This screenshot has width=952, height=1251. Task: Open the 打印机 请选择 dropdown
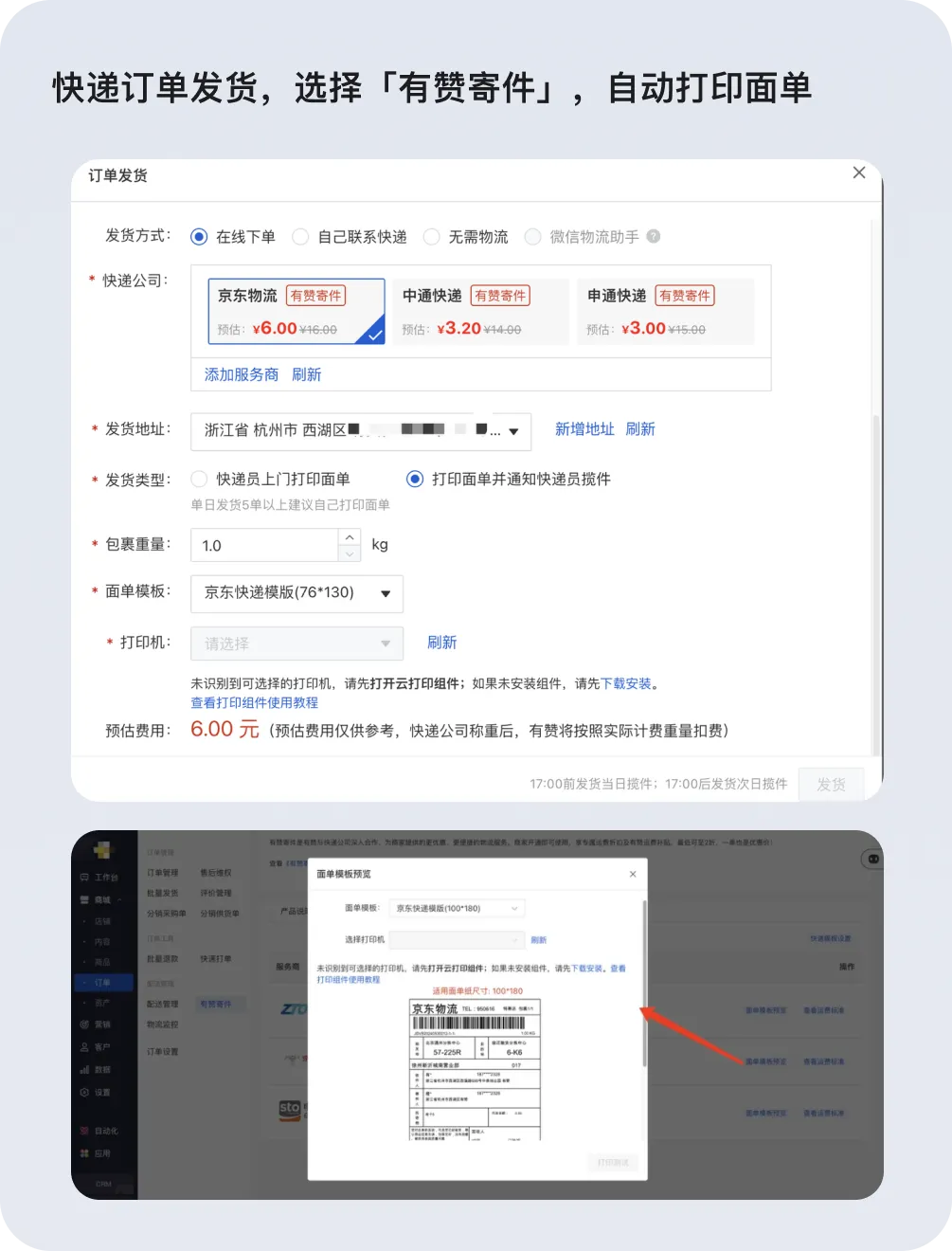pyautogui.click(x=297, y=644)
